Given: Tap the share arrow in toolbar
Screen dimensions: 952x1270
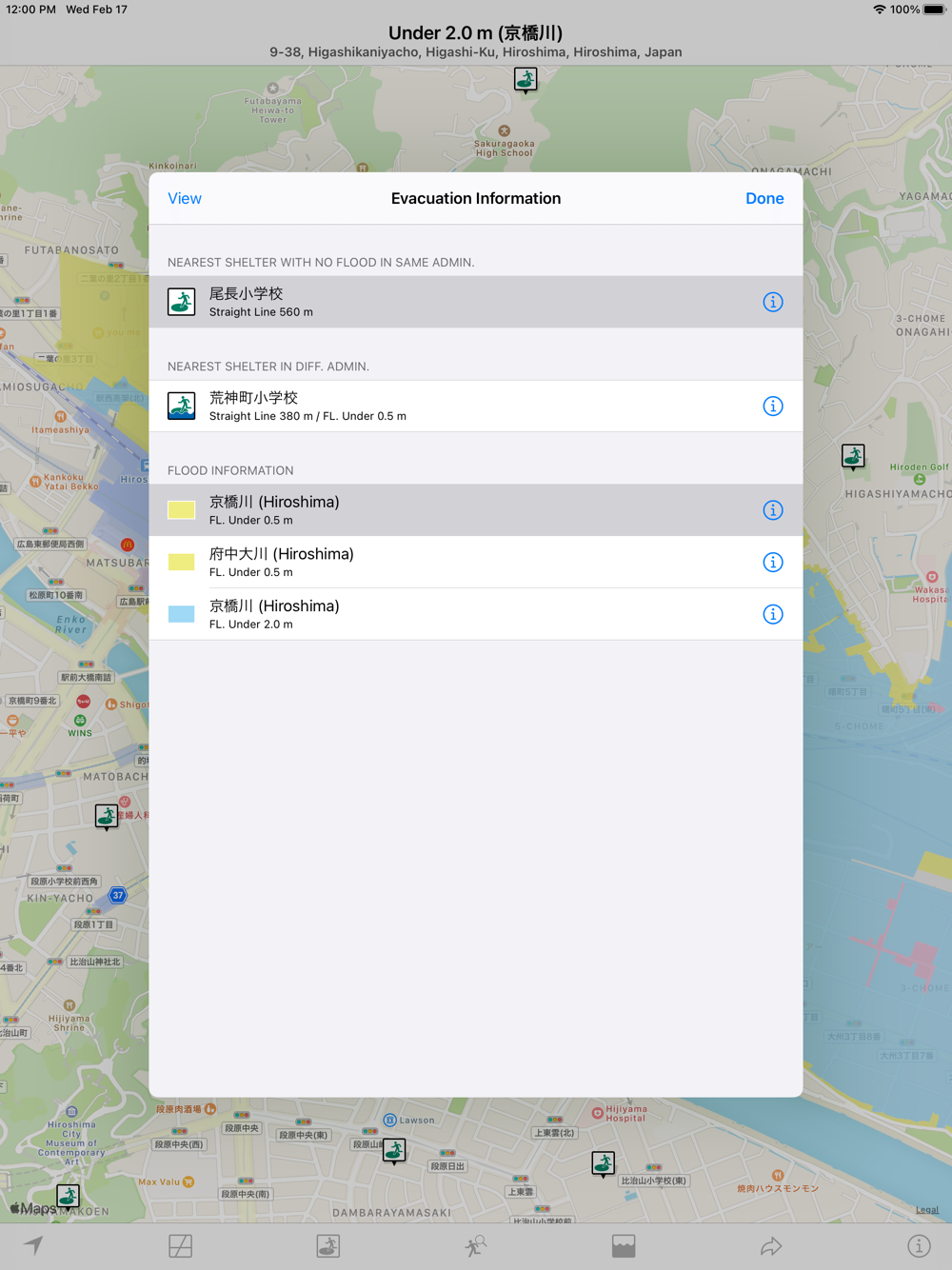Looking at the screenshot, I should pos(771,1245).
